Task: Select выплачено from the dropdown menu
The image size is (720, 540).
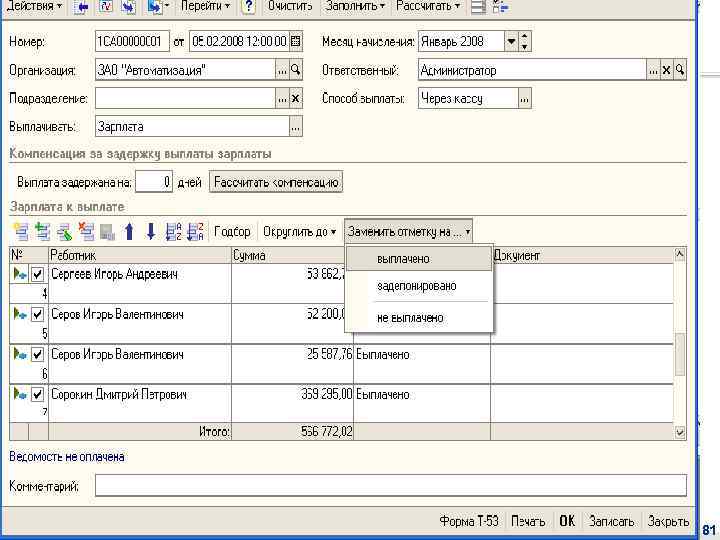Action: pos(419,259)
